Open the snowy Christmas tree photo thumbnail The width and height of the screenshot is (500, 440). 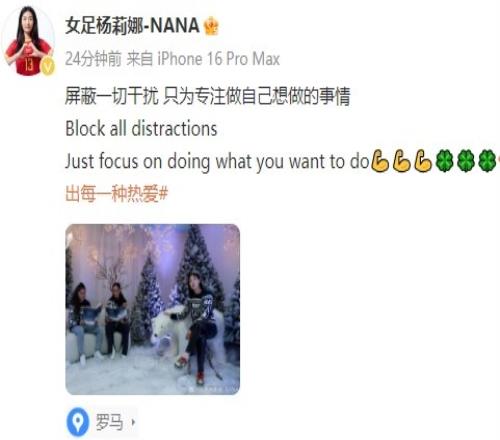click(x=153, y=309)
